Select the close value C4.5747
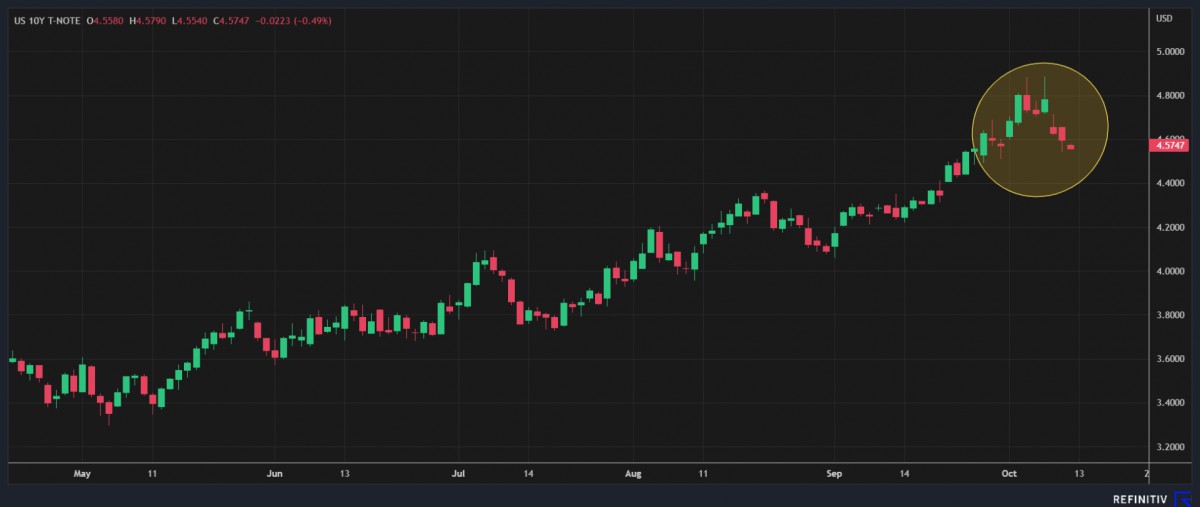The width and height of the screenshot is (1200, 507). tap(232, 21)
